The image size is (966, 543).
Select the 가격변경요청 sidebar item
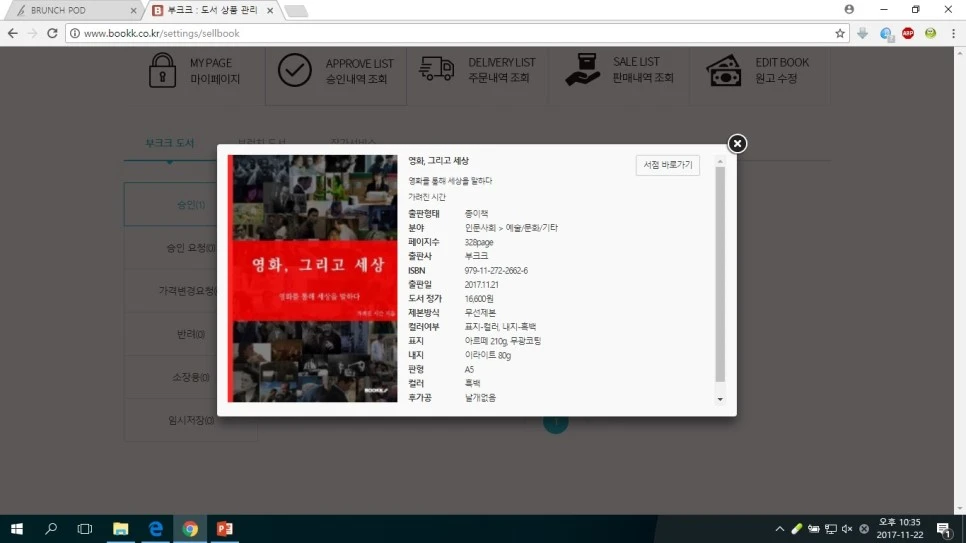[x=171, y=290]
